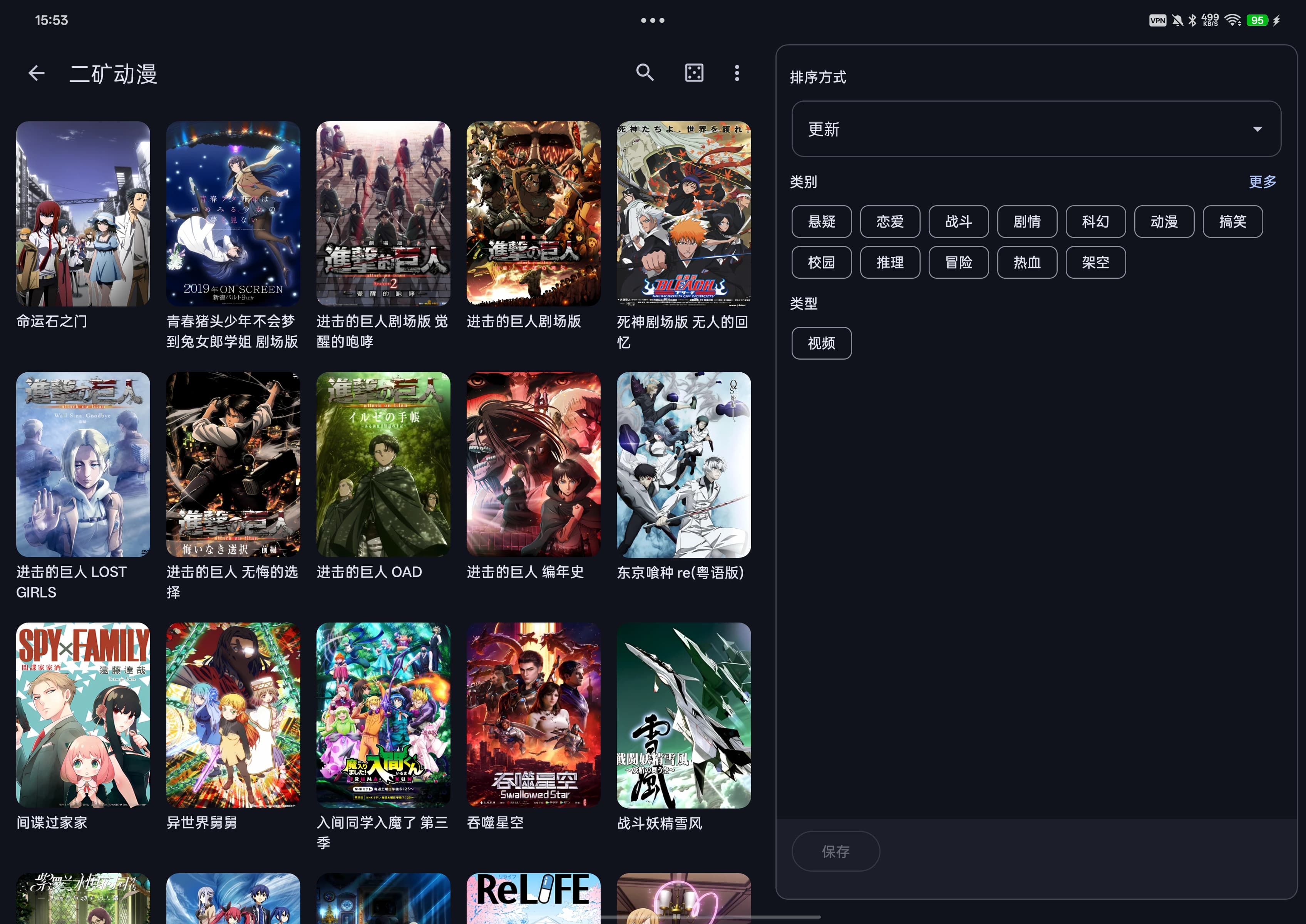The image size is (1306, 924).
Task: Open the 命运石之门 poster
Action: point(83,214)
